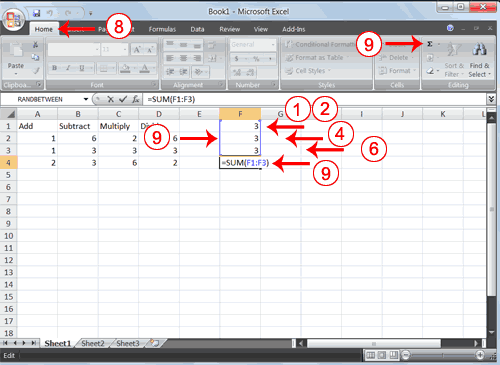Insert a new worksheet tab

tap(154, 343)
